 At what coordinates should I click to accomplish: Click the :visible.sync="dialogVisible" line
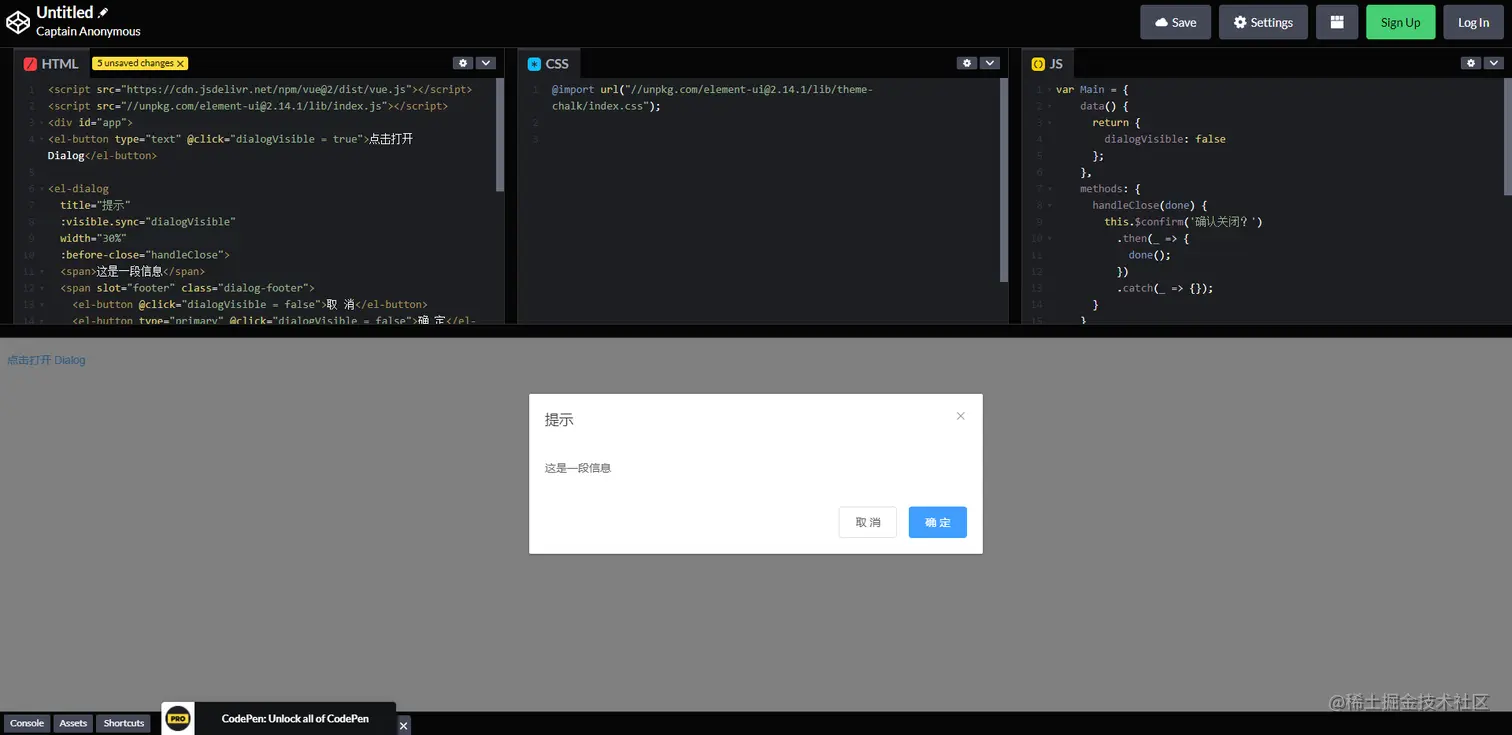[148, 222]
